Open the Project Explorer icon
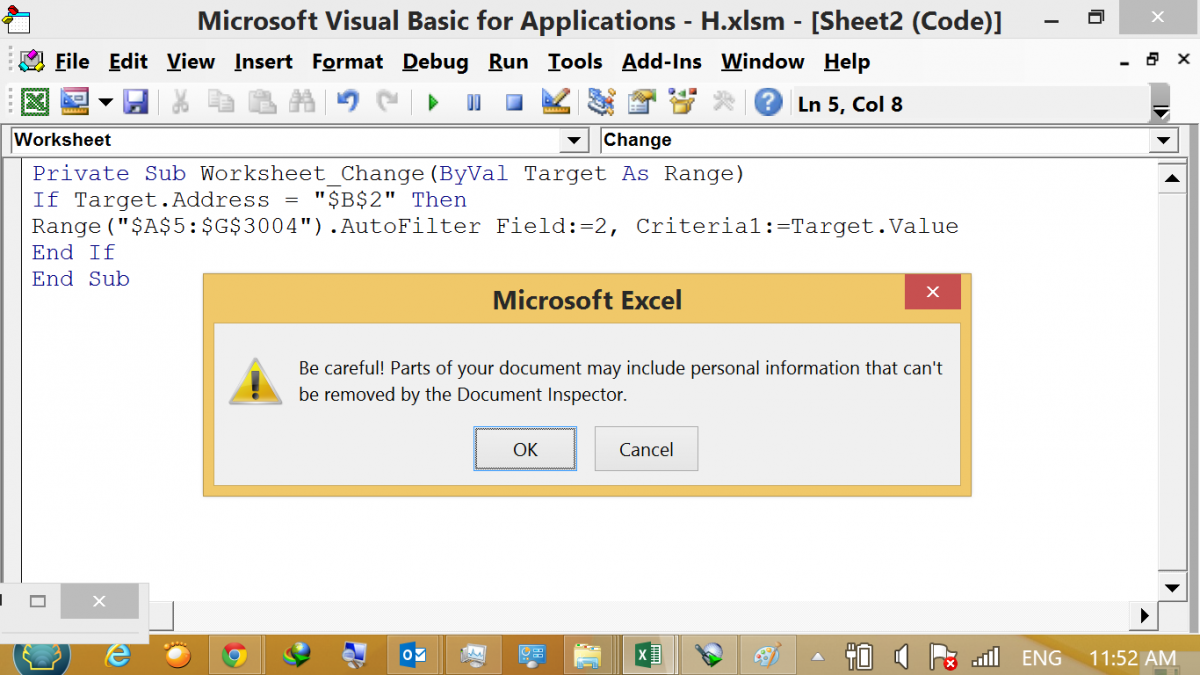 pyautogui.click(x=601, y=101)
